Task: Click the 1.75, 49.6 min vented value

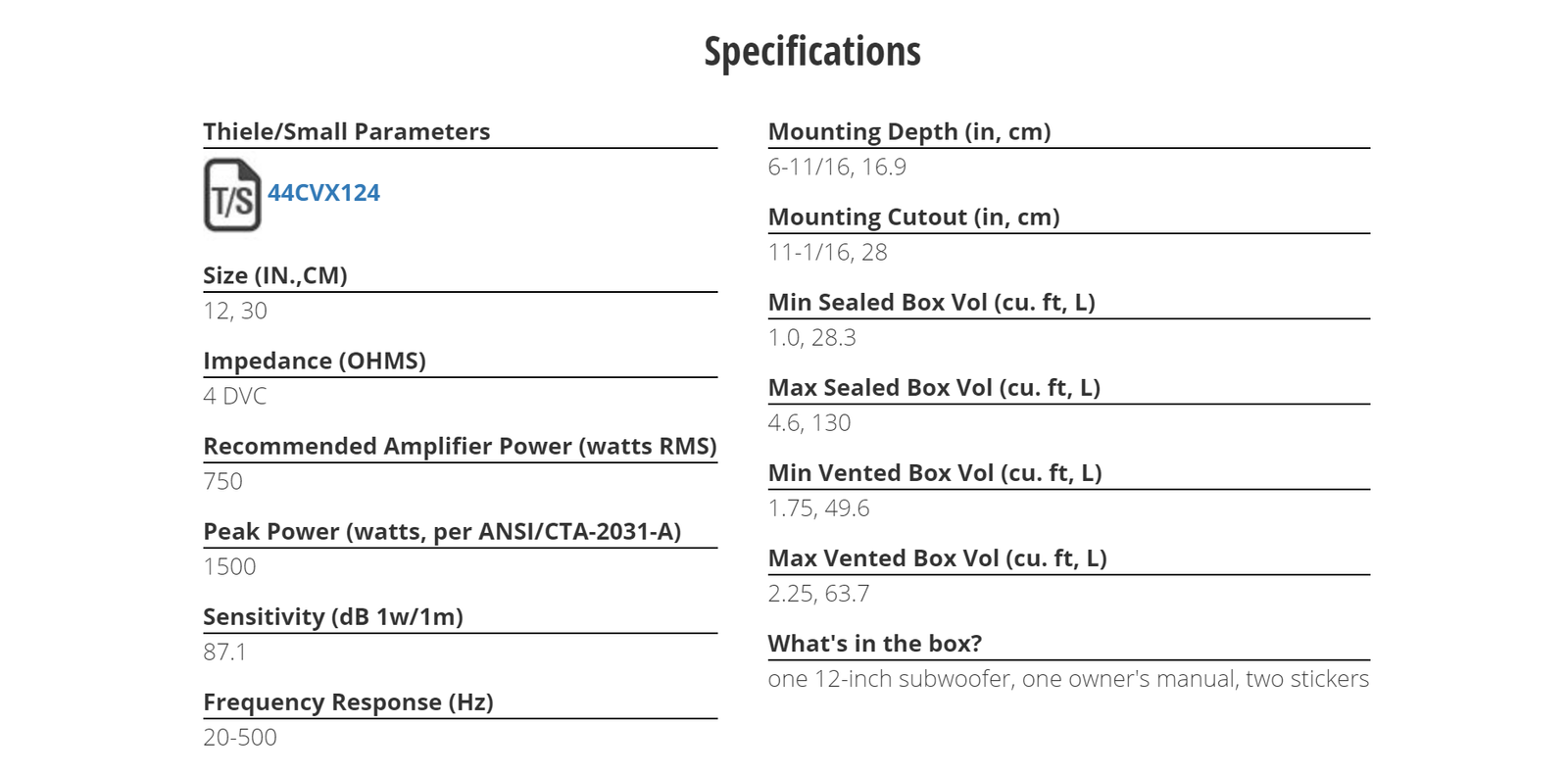Action: pyautogui.click(x=818, y=507)
